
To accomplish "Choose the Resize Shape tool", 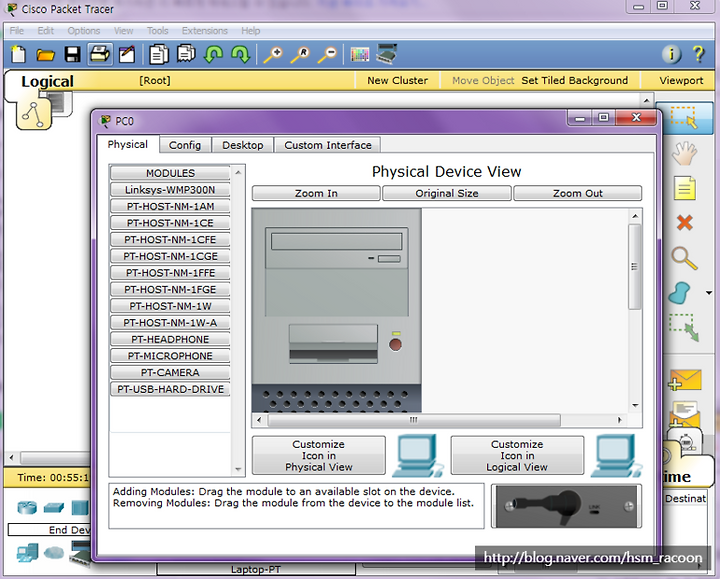I will 684,327.
